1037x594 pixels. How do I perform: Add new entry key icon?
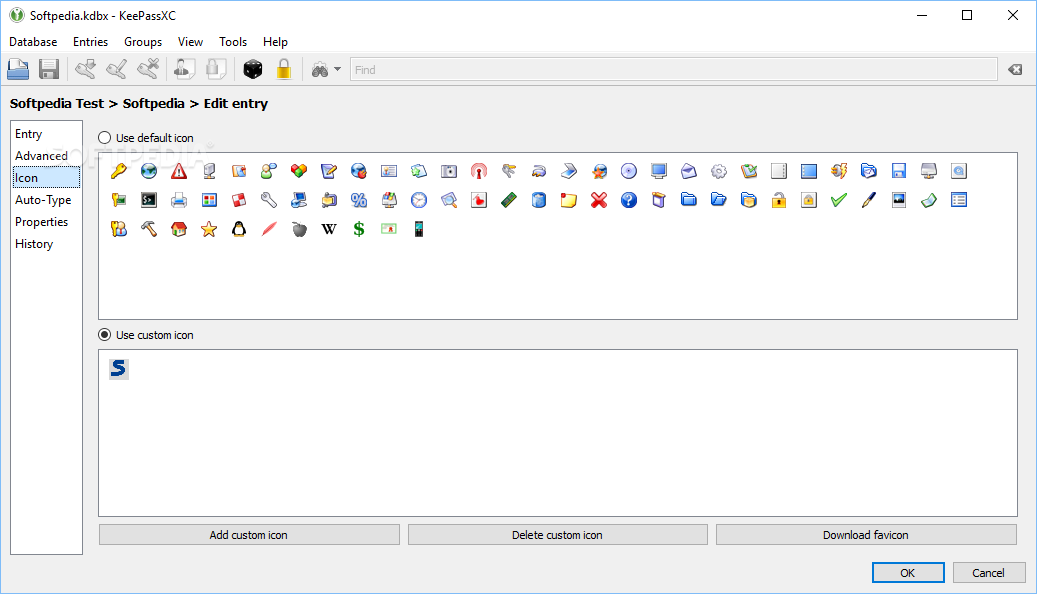pos(85,69)
